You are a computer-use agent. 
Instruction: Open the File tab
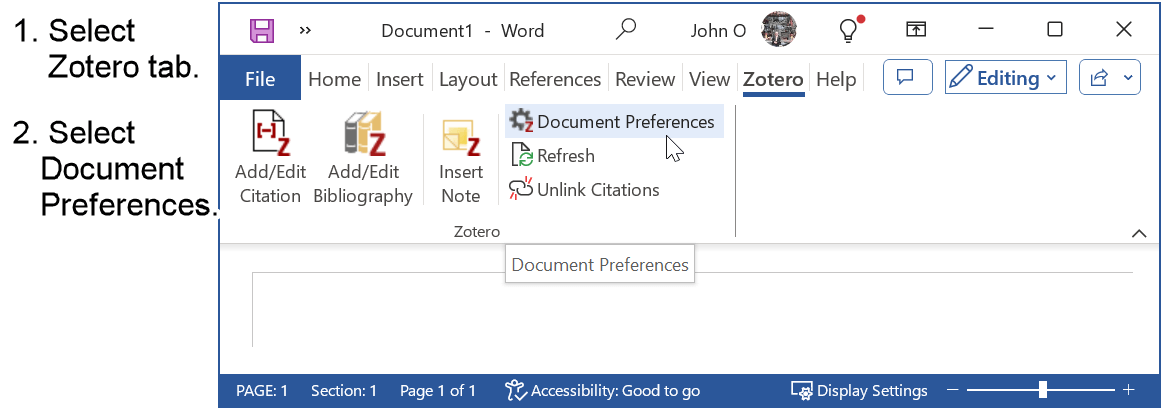pyautogui.click(x=260, y=78)
